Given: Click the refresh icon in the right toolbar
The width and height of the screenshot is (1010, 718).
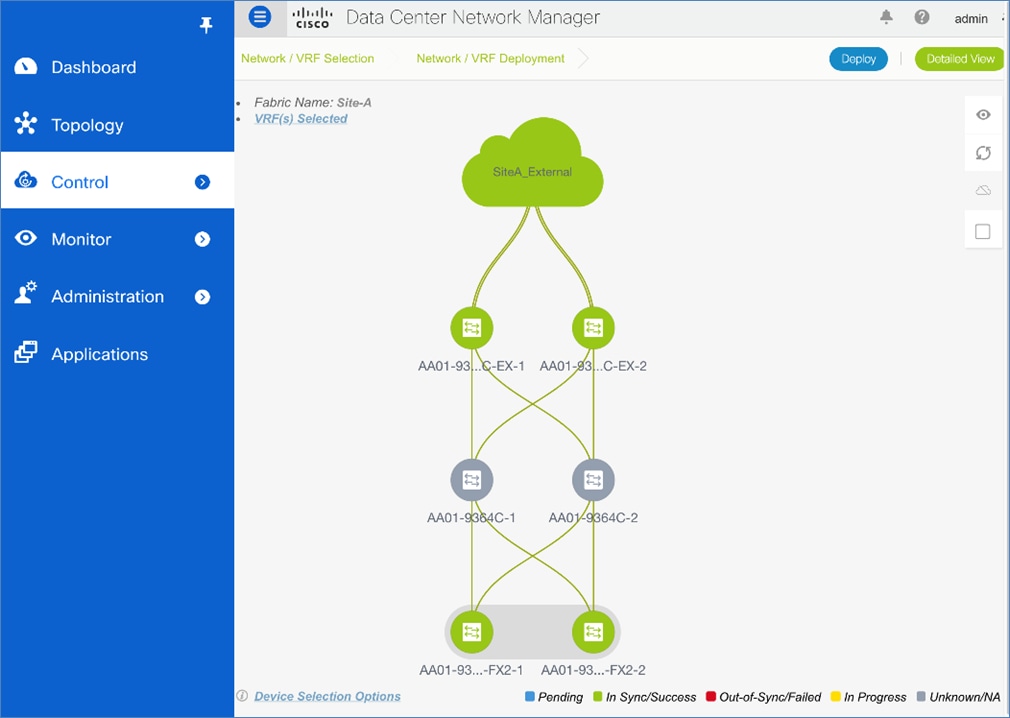Looking at the screenshot, I should 983,153.
